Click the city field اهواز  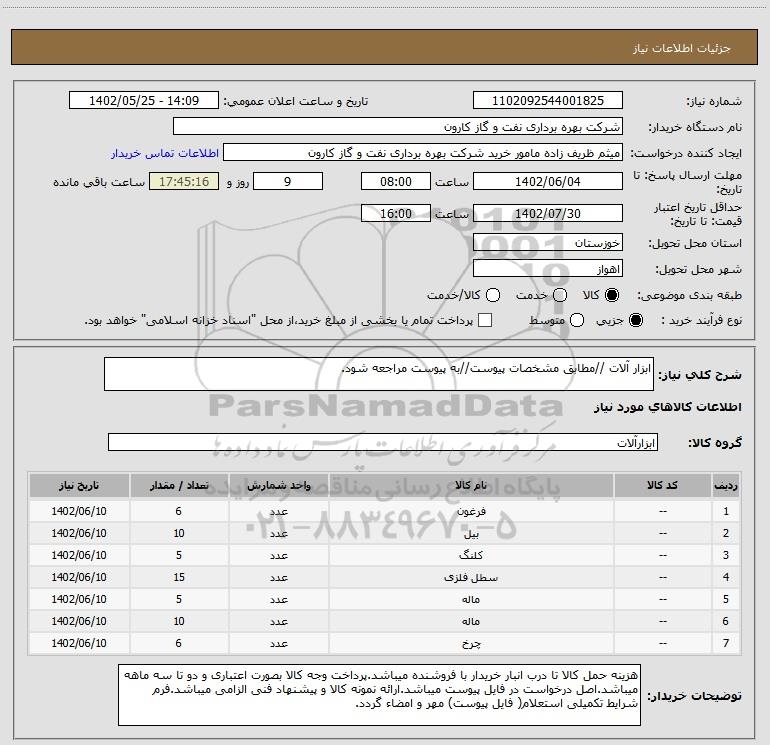[548, 269]
